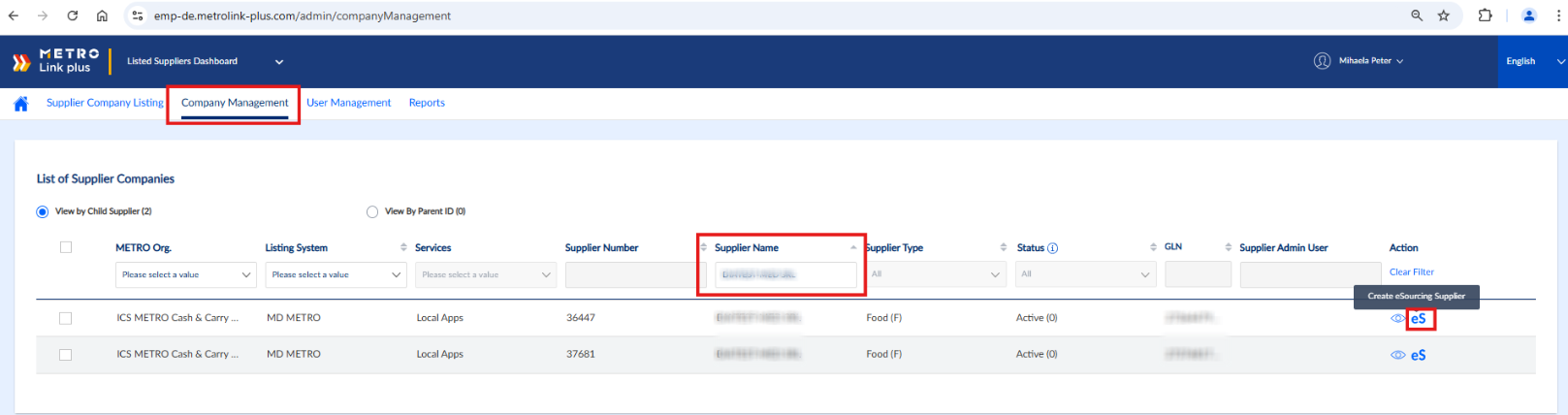Open METRO Org. filter dropdown
This screenshot has height=415, width=1568.
[x=186, y=274]
